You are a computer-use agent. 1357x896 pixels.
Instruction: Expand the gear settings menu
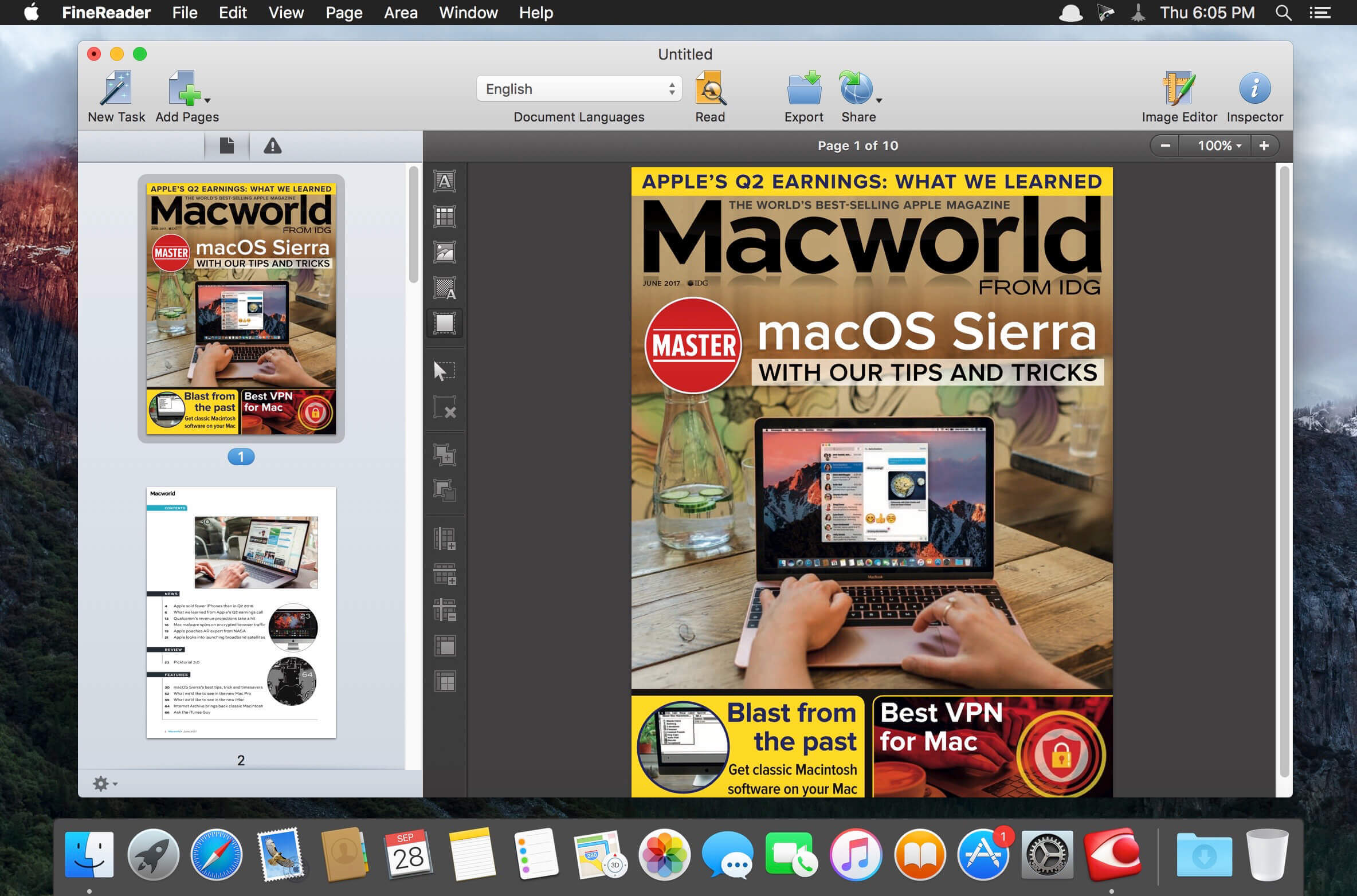click(105, 783)
